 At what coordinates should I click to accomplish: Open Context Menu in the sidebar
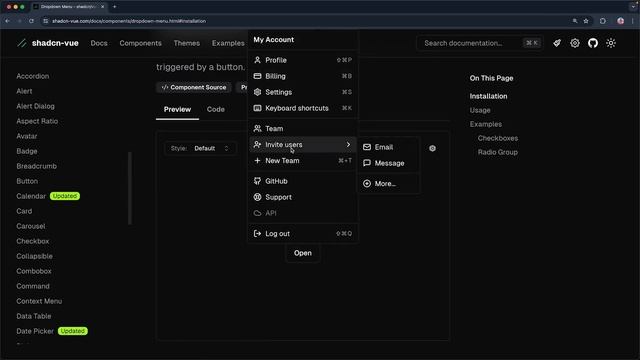coord(39,301)
